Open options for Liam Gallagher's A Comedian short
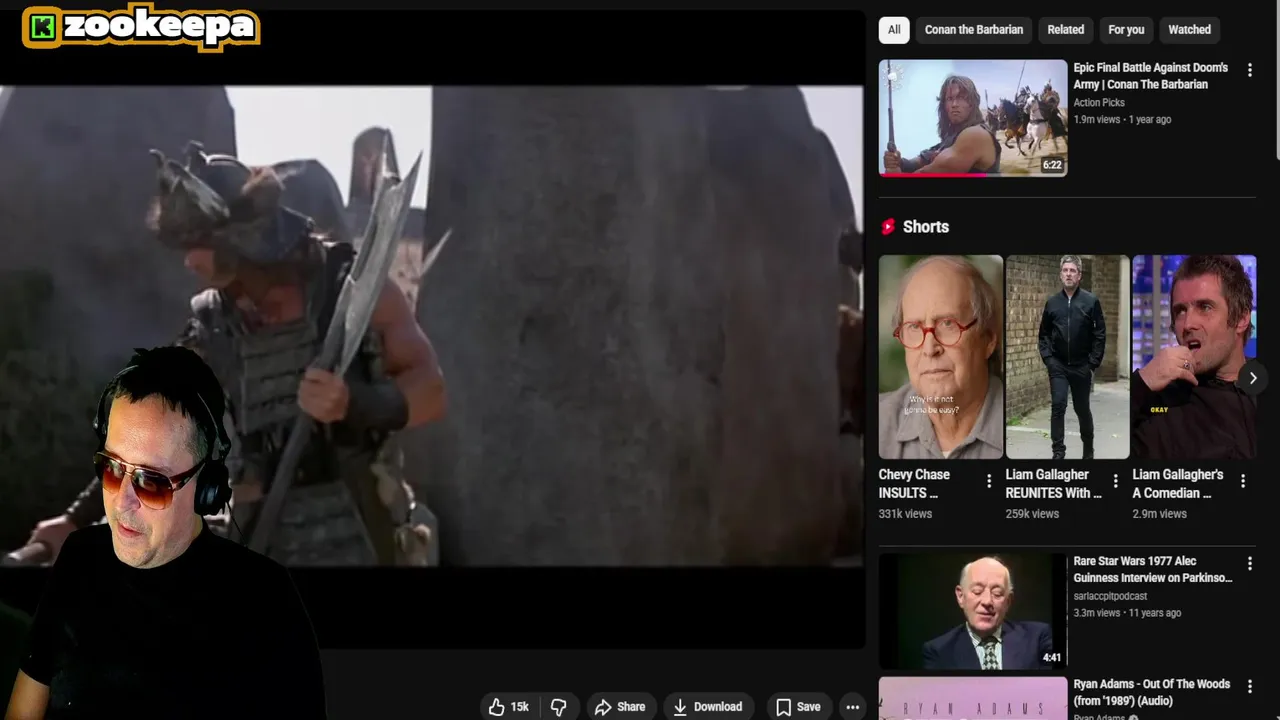This screenshot has width=1280, height=720. coord(1243,482)
